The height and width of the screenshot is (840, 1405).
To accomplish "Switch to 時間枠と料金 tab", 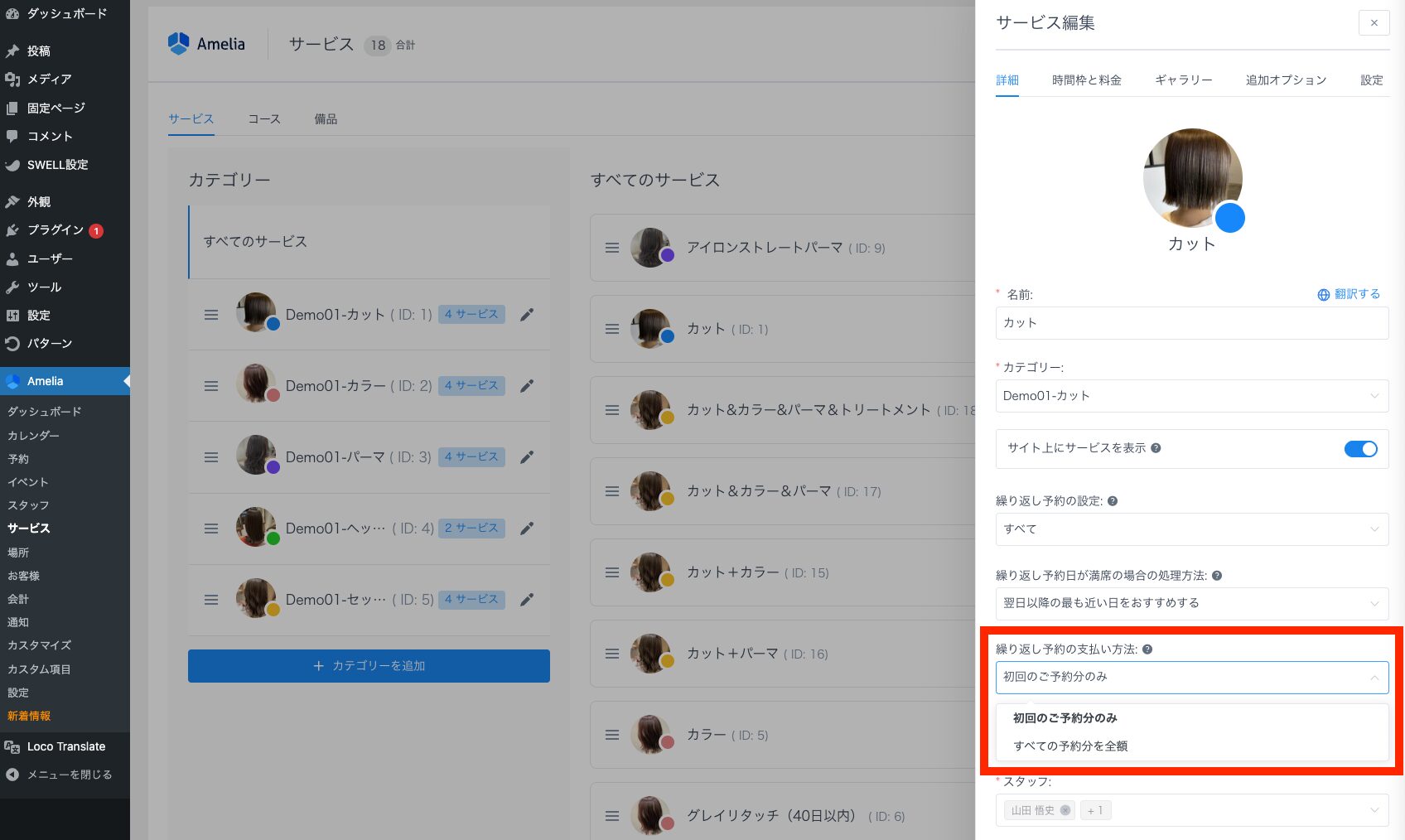I will (1086, 80).
